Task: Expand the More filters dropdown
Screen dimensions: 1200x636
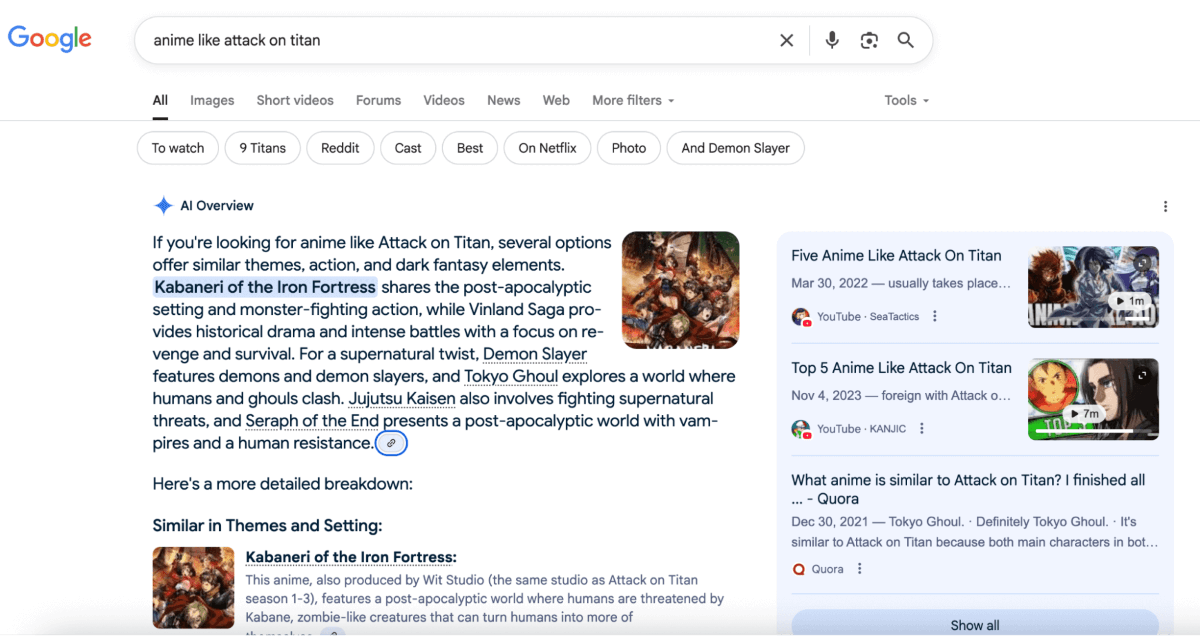Action: [633, 100]
